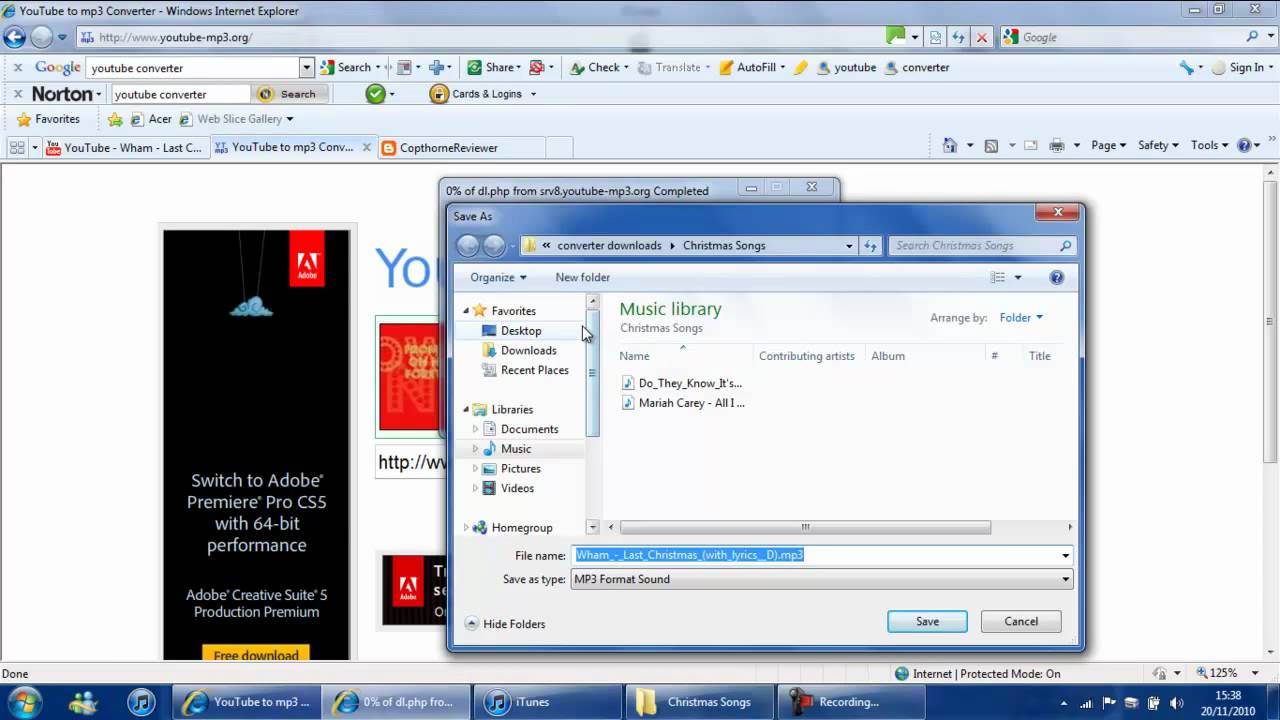The image size is (1280, 720).
Task: Open Norton Cards & Logins menu
Action: (x=483, y=94)
